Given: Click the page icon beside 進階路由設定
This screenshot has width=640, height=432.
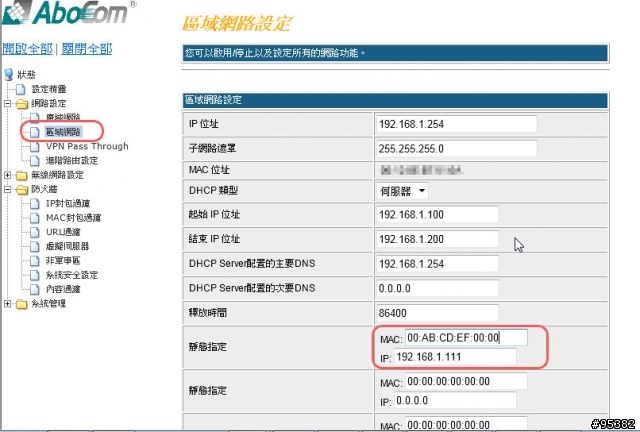Looking at the screenshot, I should point(35,160).
